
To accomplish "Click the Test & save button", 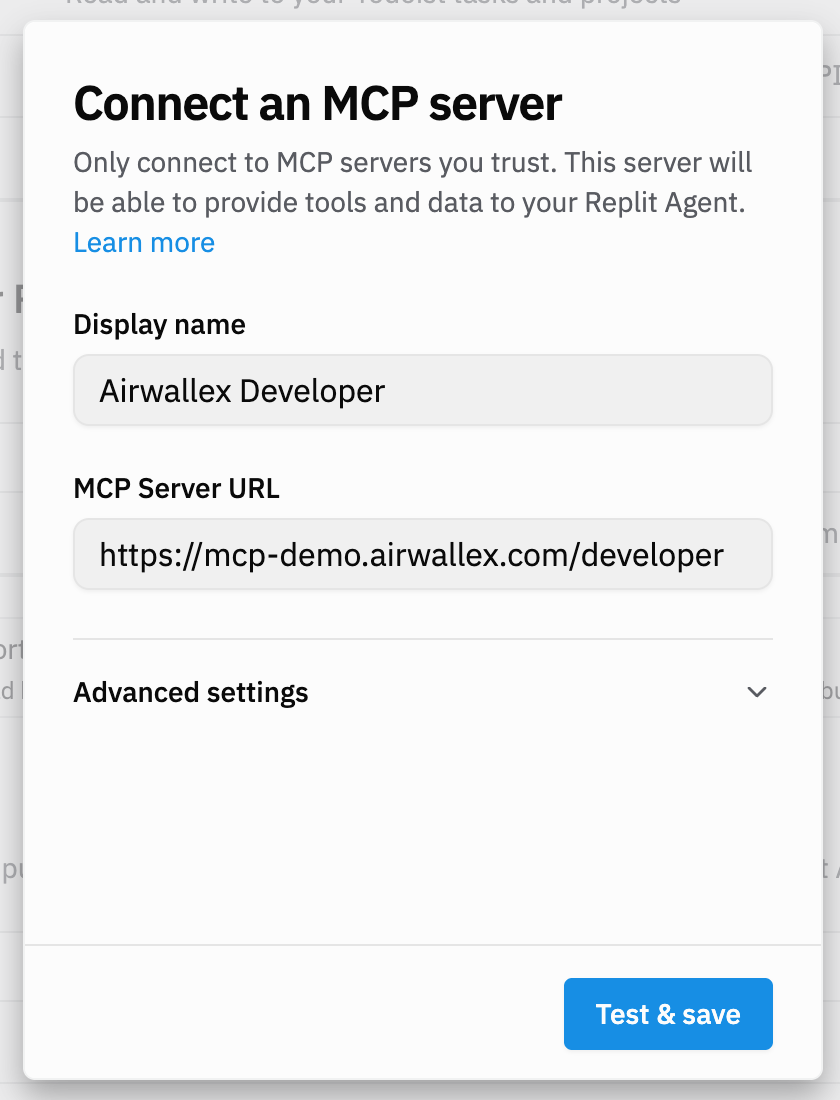I will pyautogui.click(x=667, y=1014).
